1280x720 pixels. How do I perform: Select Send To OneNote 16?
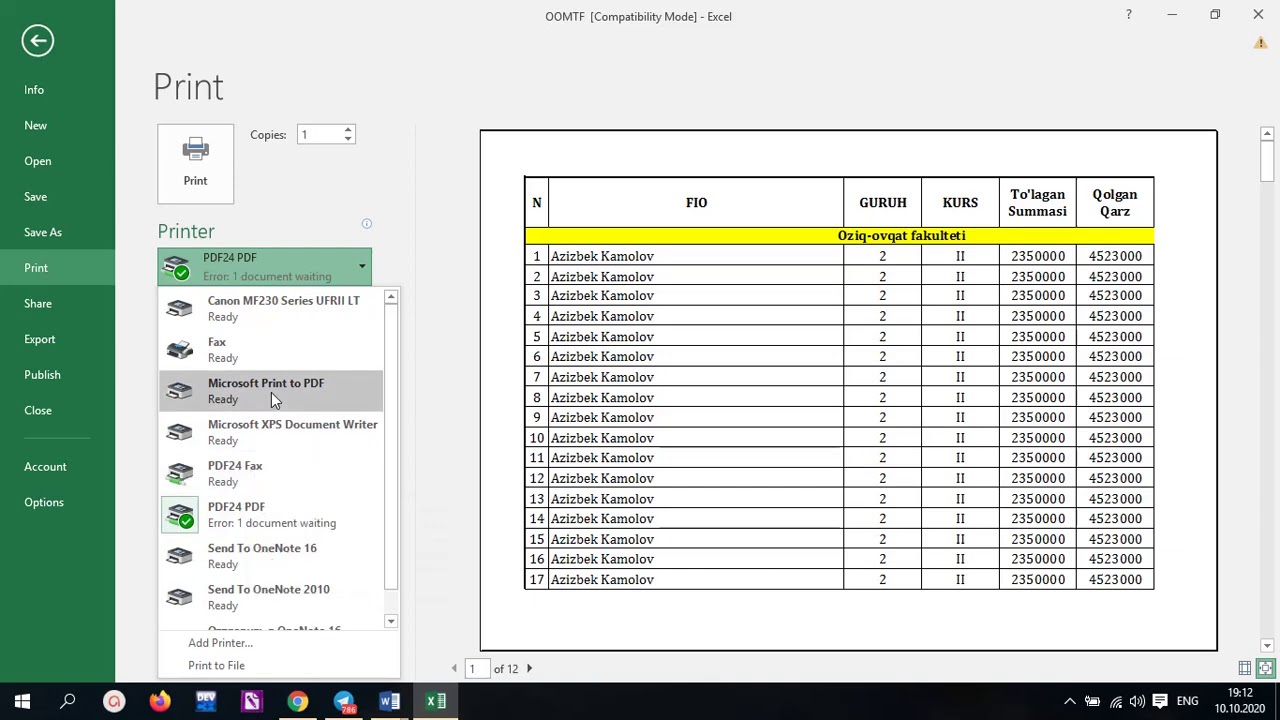270,556
